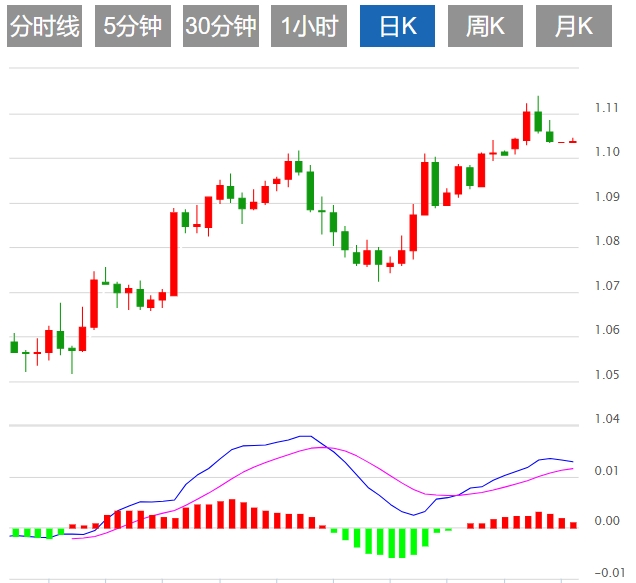Click the first green candle at chart's left edge
The width and height of the screenshot is (636, 583).
(14, 347)
